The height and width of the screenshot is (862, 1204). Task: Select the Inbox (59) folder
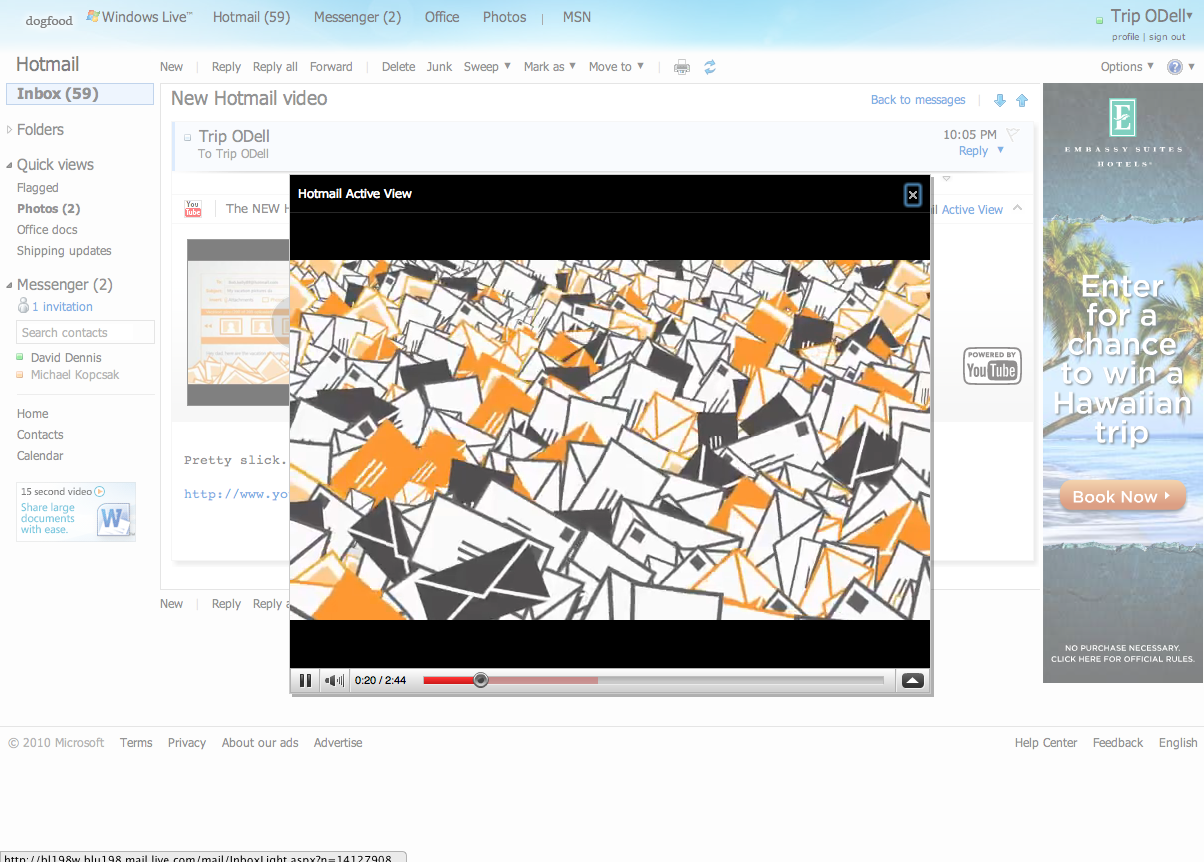[80, 94]
